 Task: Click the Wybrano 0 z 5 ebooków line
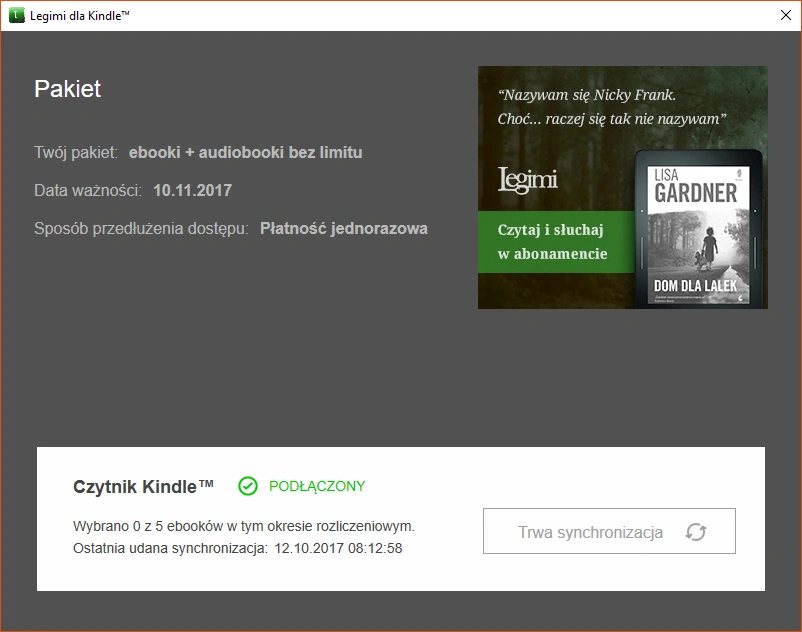coord(244,526)
